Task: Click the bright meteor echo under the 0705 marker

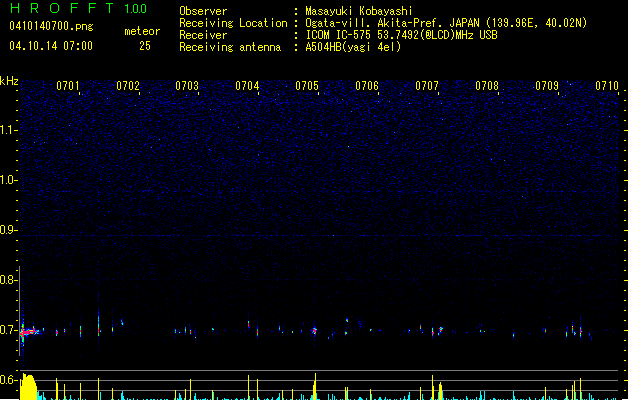Action: tap(314, 331)
